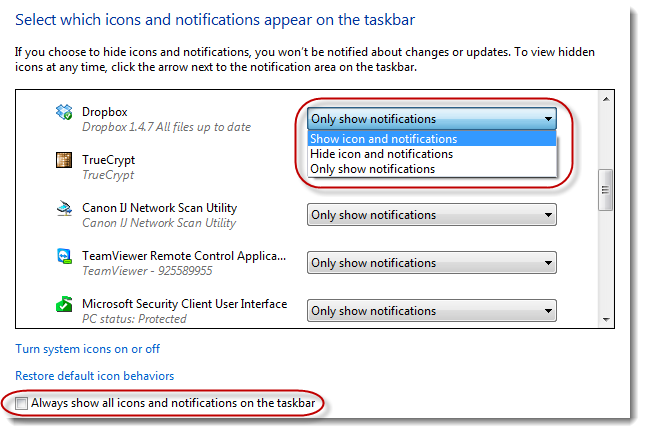This screenshot has height=433, width=645.
Task: Enable Always show all icons checkbox
Action: click(x=22, y=404)
